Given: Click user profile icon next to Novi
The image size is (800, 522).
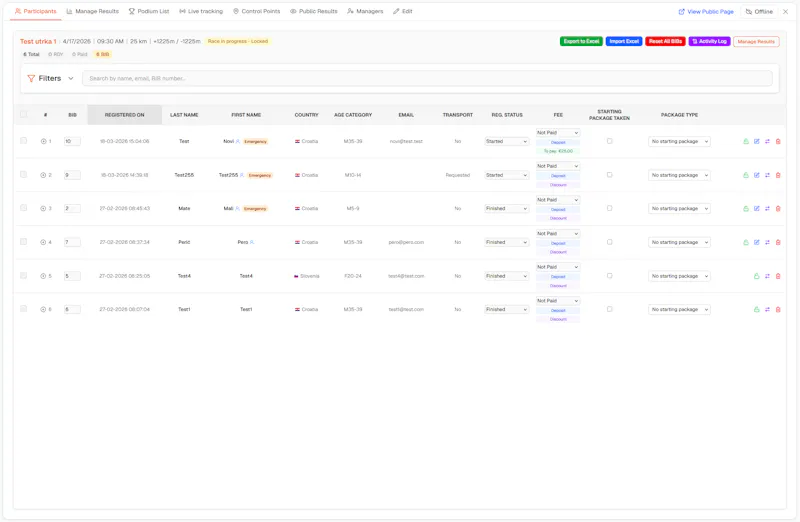Looking at the screenshot, I should (238, 141).
